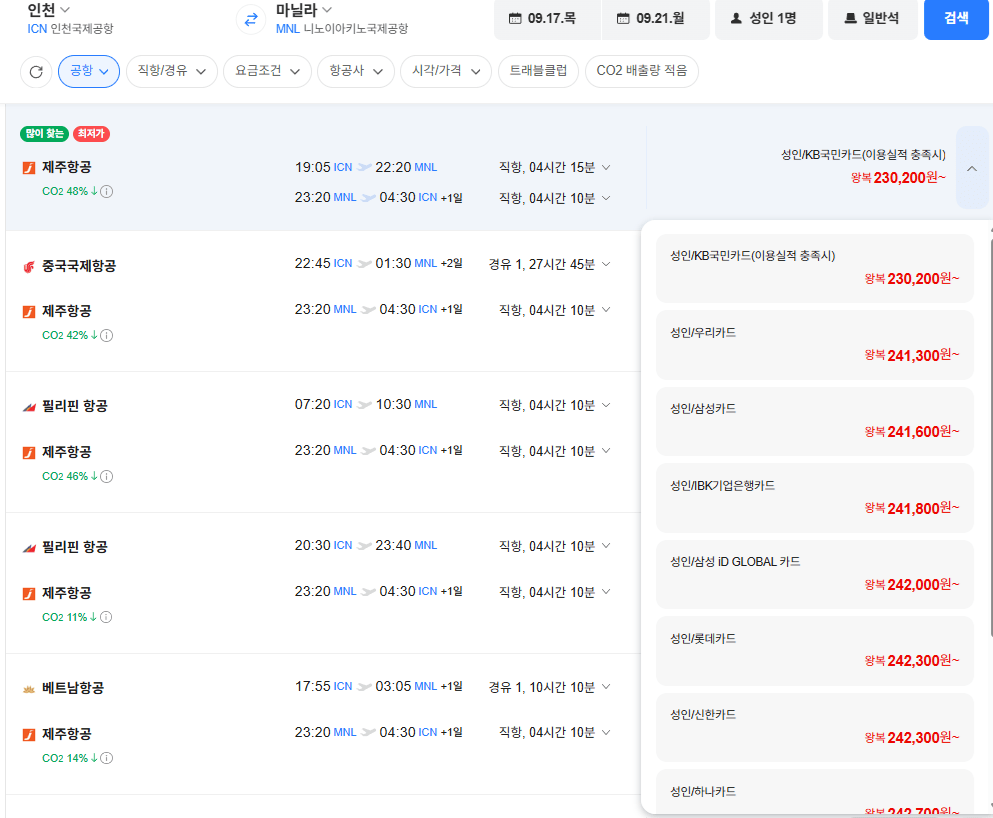The width and height of the screenshot is (993, 818).
Task: Select the 우리카드 241,300원 fare option
Action: tap(814, 345)
